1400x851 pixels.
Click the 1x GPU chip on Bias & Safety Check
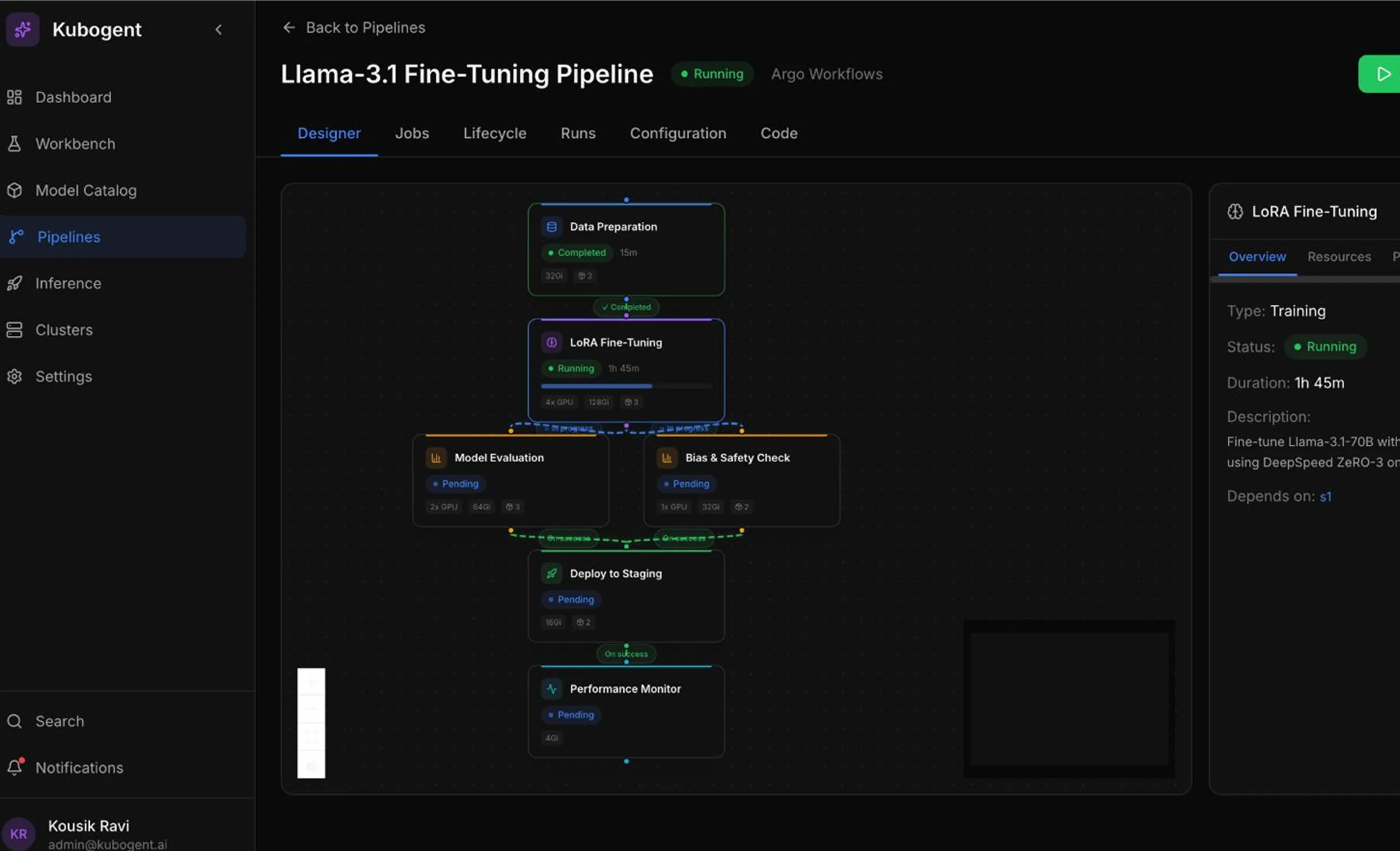point(674,506)
